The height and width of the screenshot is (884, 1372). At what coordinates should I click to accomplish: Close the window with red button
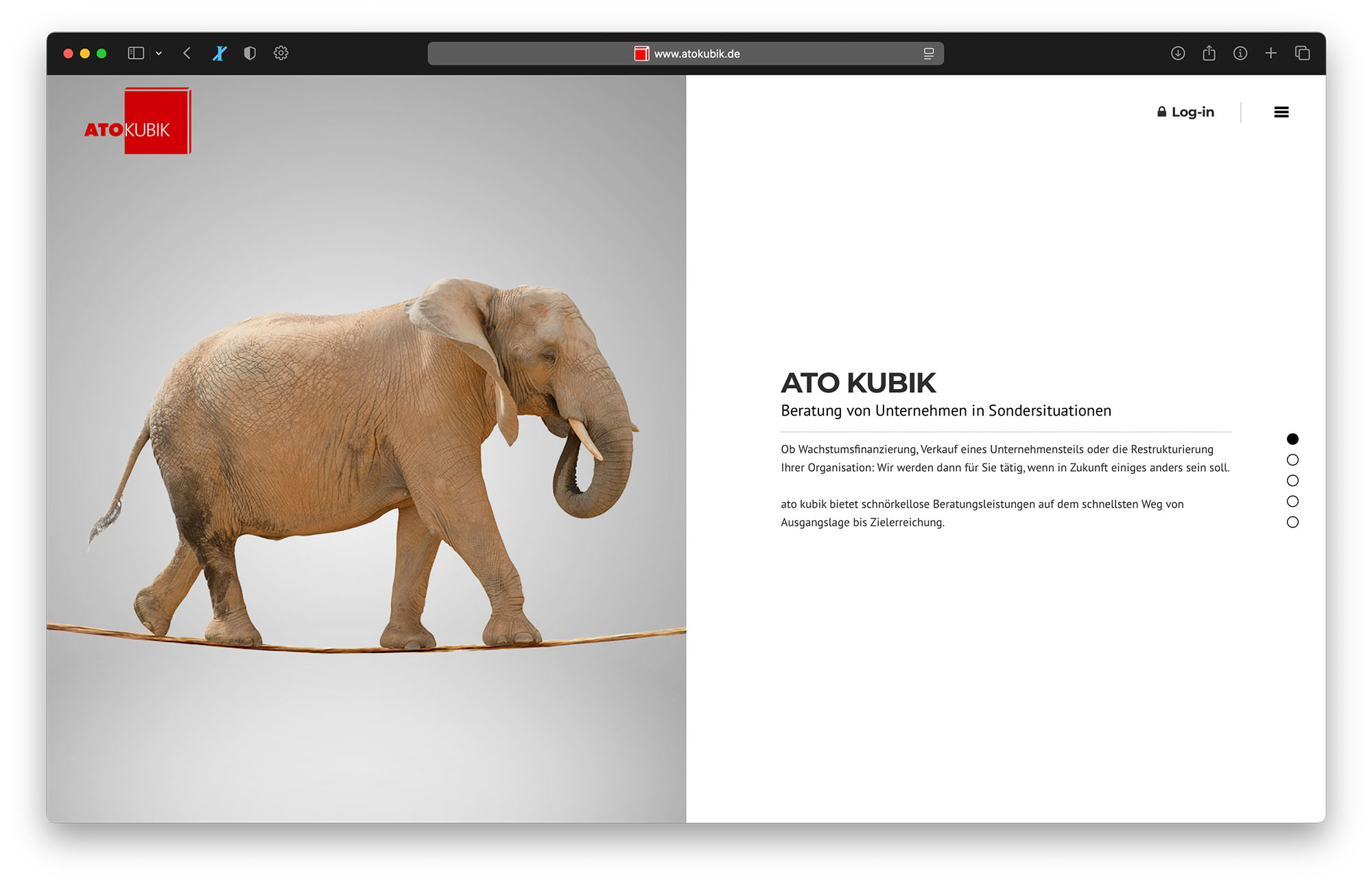pyautogui.click(x=68, y=53)
